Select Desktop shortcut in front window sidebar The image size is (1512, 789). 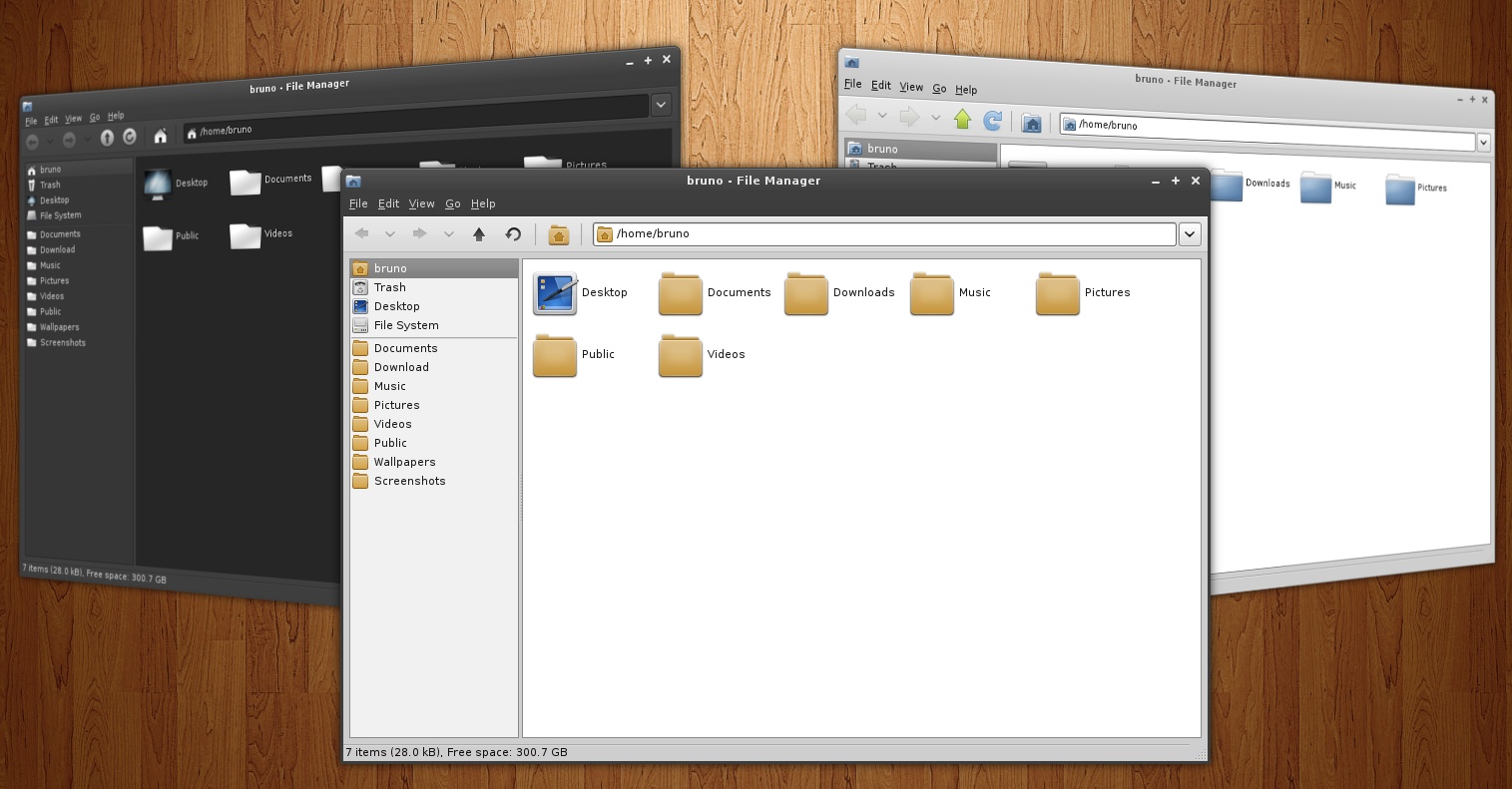pyautogui.click(x=434, y=306)
